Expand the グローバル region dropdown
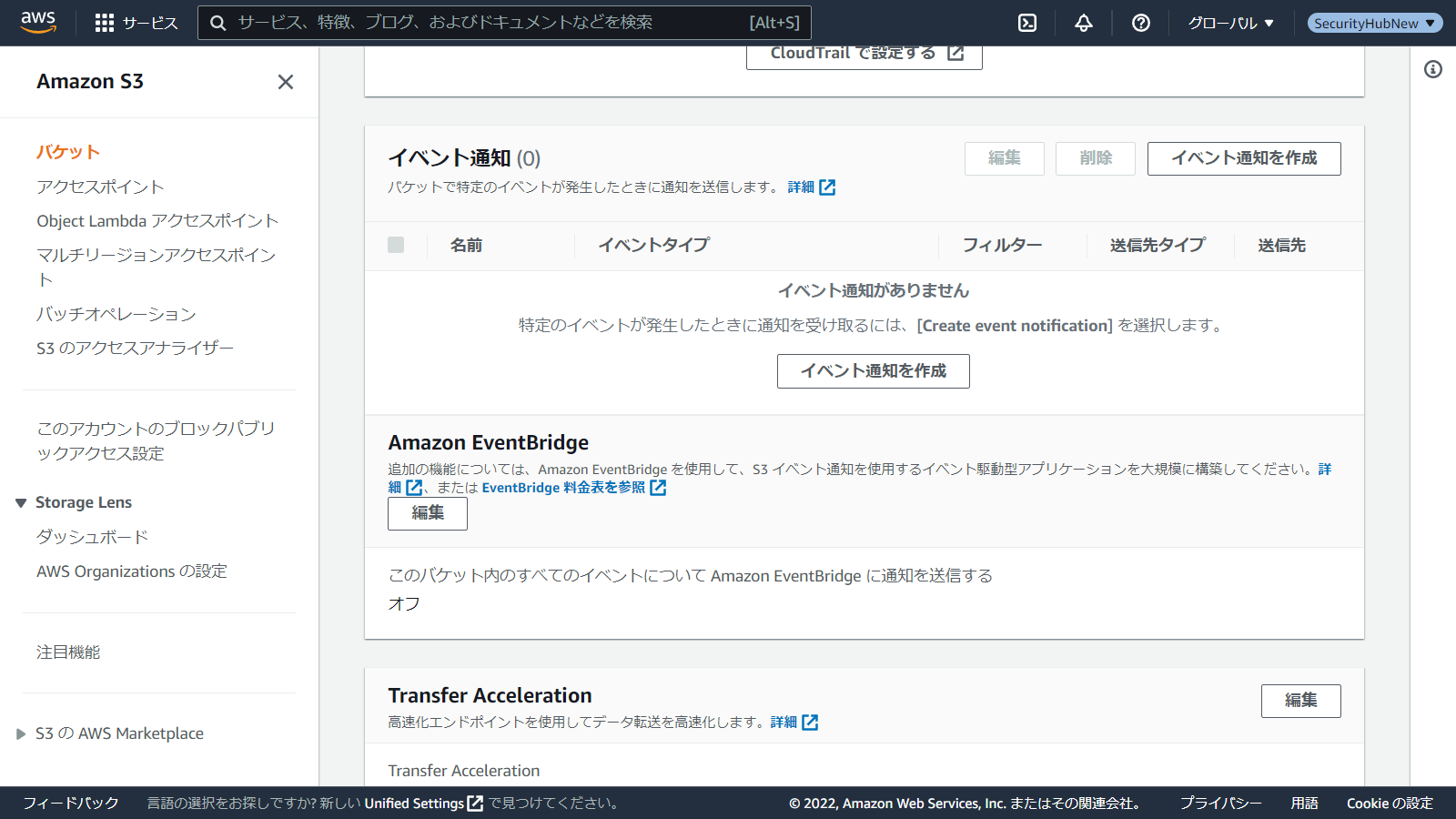The height and width of the screenshot is (819, 1456). tap(1230, 23)
